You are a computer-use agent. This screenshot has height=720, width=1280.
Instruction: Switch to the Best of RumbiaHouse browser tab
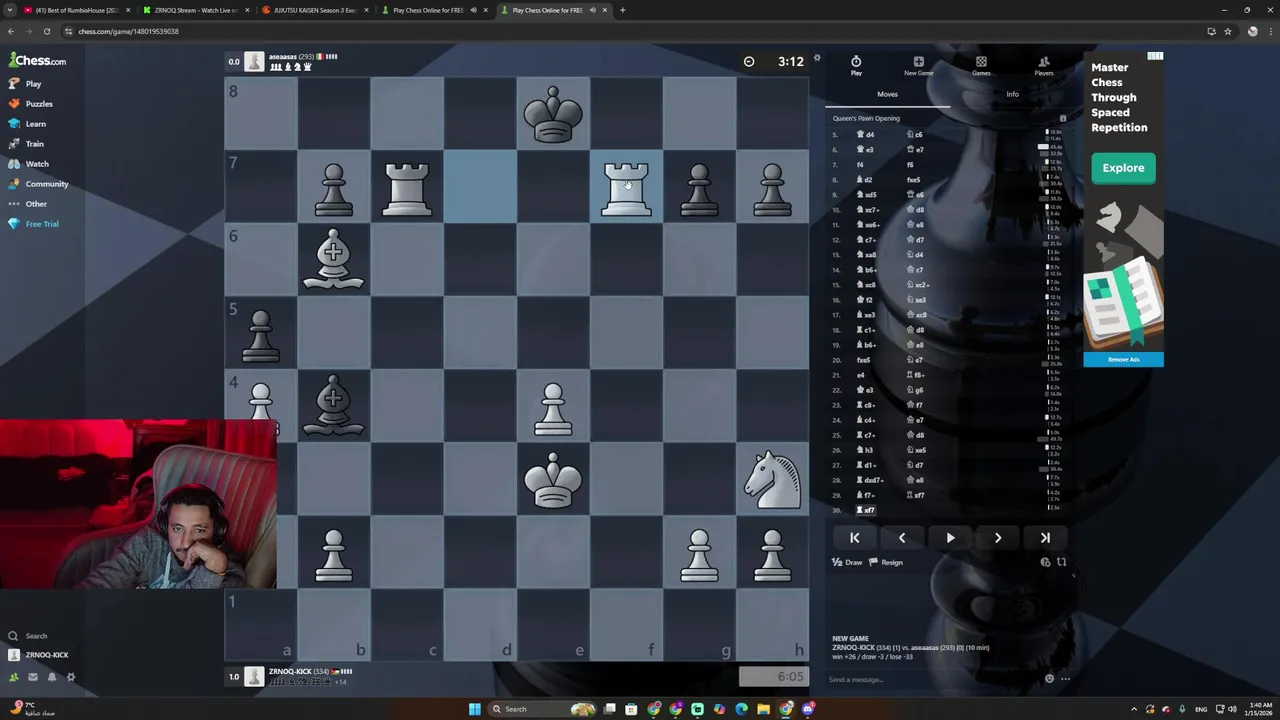[x=75, y=10]
